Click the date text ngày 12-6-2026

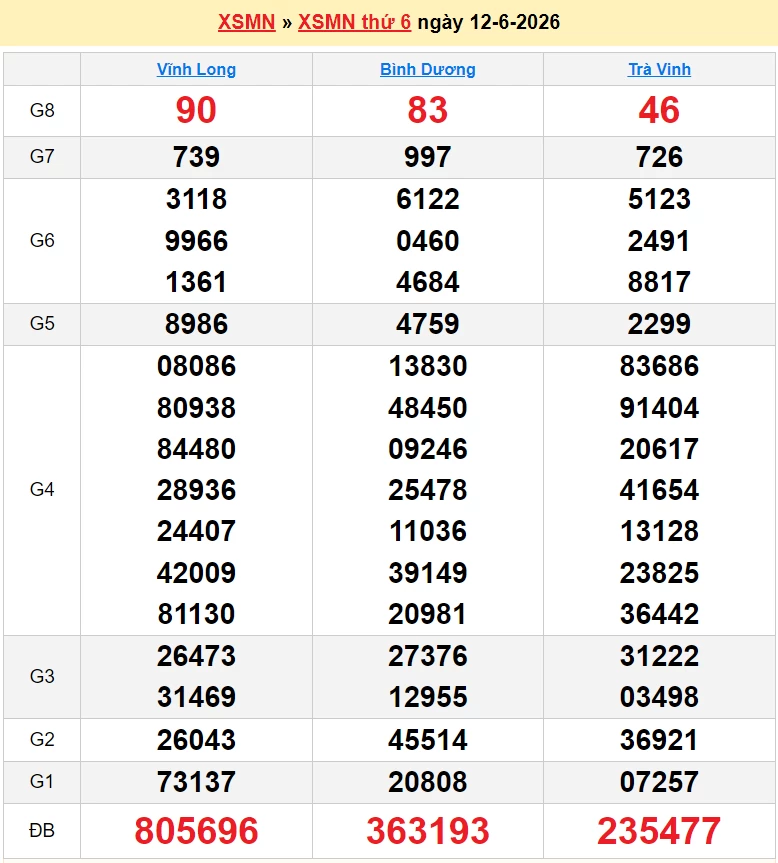489,22
